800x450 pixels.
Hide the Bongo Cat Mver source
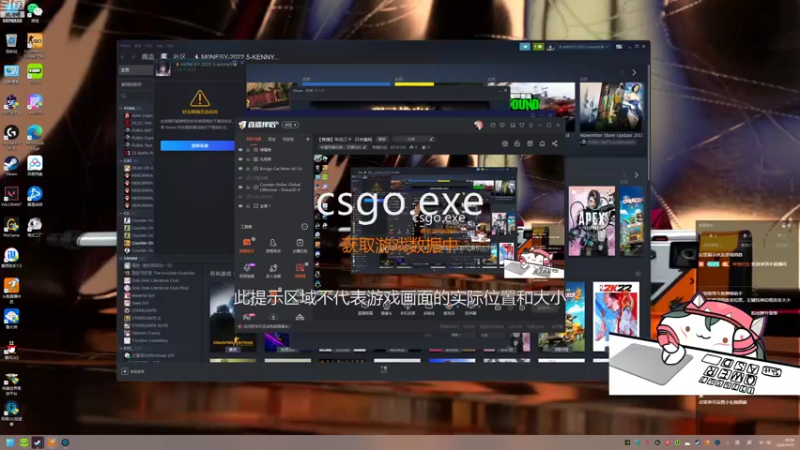coord(241,168)
